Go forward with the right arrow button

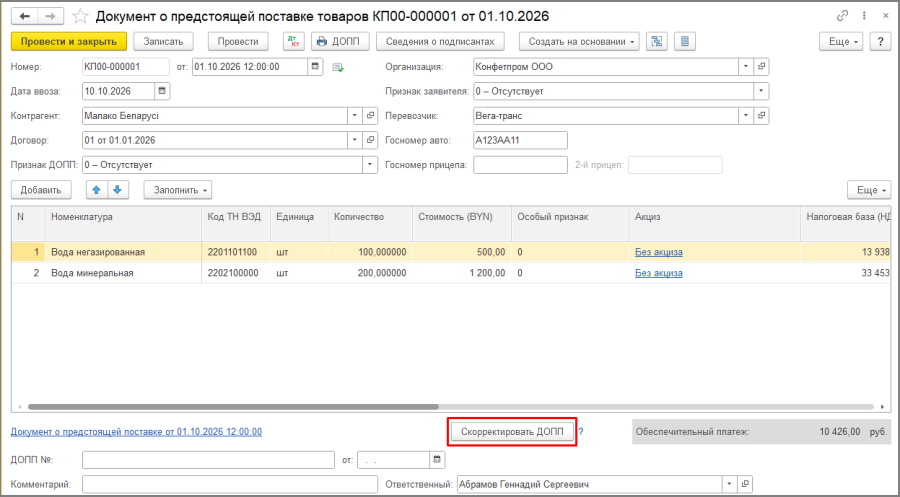click(x=51, y=16)
